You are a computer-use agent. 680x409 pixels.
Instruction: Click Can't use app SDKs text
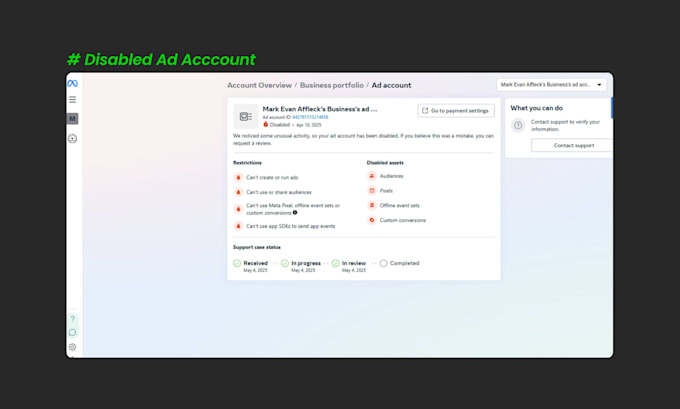[291, 226]
